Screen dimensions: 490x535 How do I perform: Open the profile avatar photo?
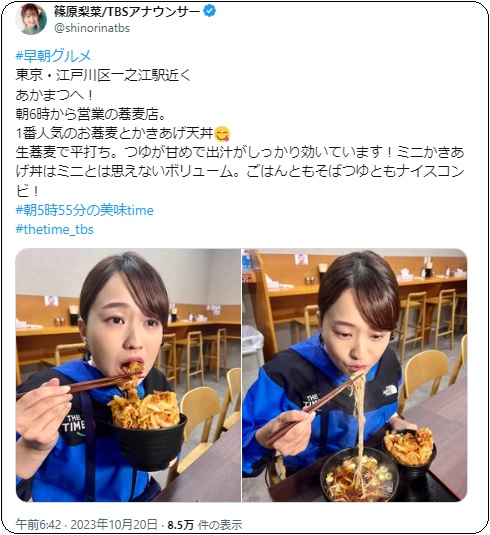click(x=31, y=19)
